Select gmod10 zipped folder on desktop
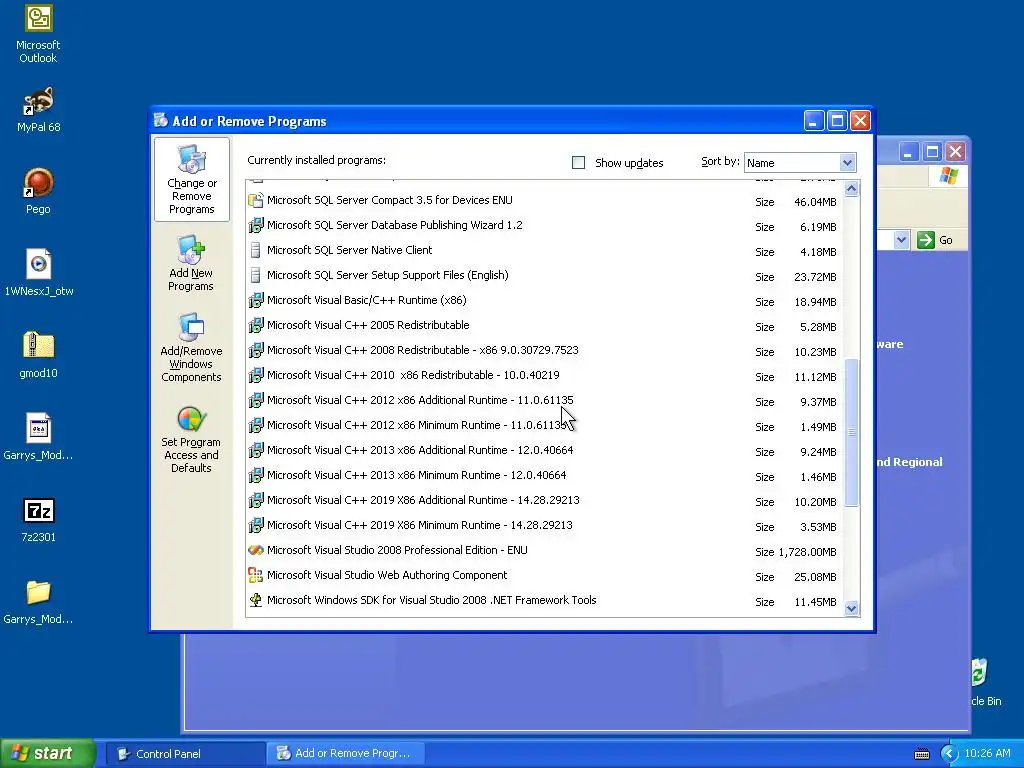The width and height of the screenshot is (1024, 768). point(38,355)
